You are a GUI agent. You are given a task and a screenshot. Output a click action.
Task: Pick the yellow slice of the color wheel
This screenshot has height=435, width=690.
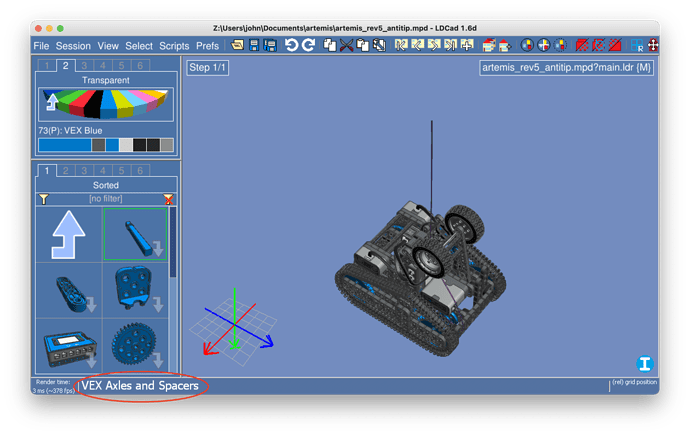(123, 105)
